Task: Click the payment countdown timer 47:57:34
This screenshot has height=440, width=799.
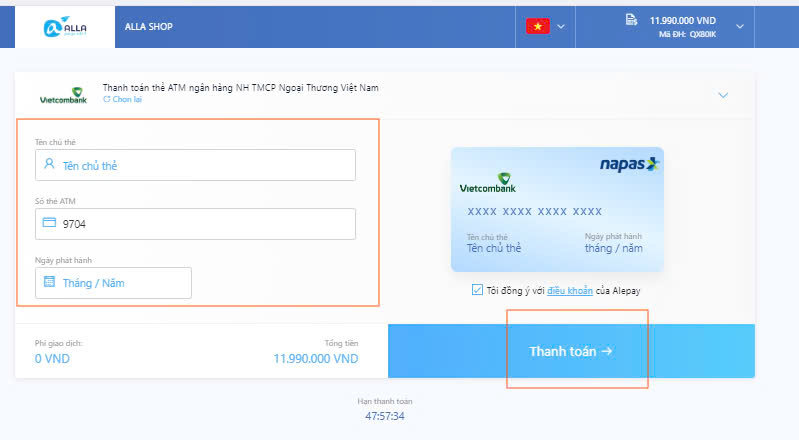Action: [x=385, y=416]
